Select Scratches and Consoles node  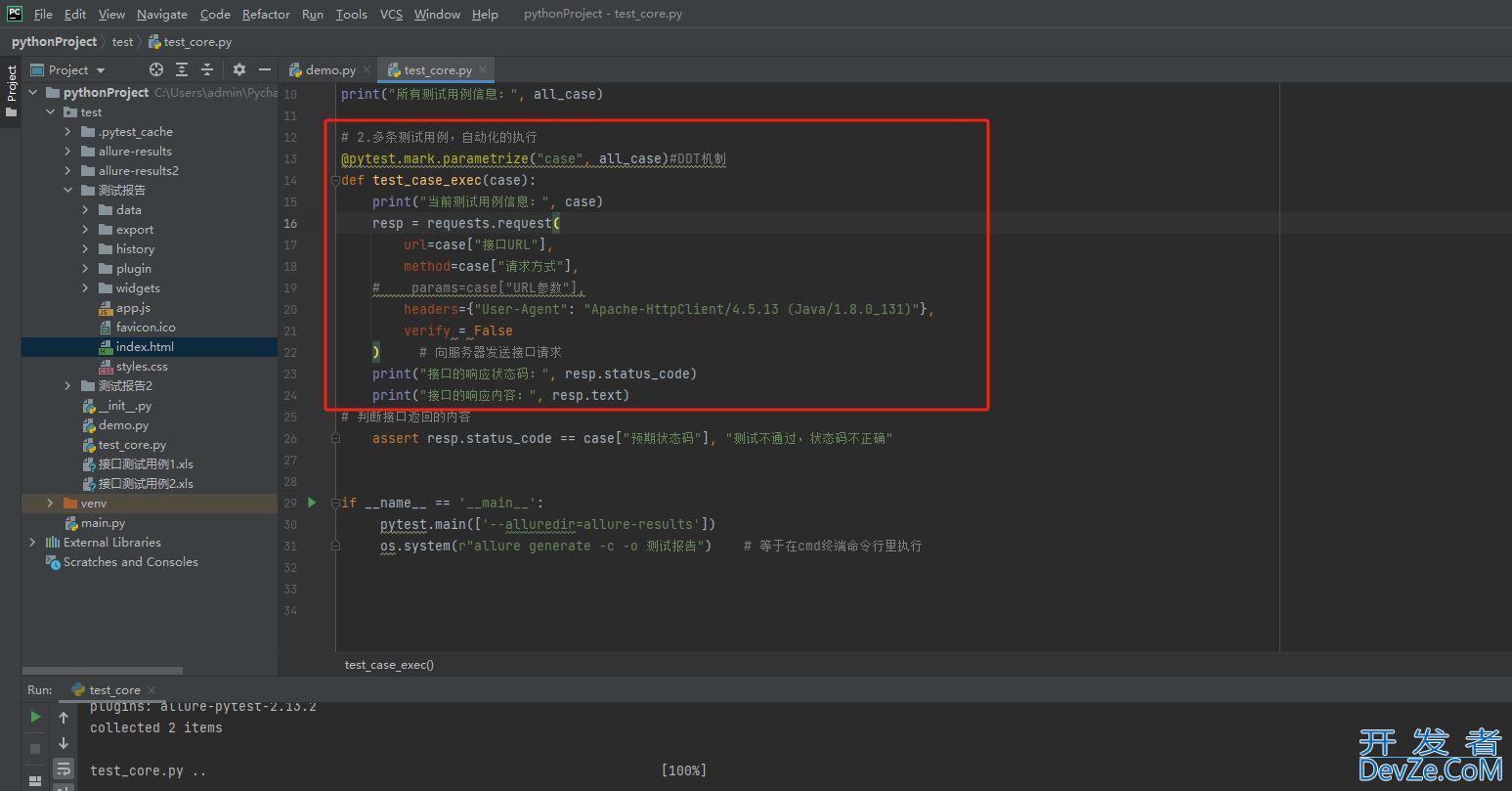point(130,561)
